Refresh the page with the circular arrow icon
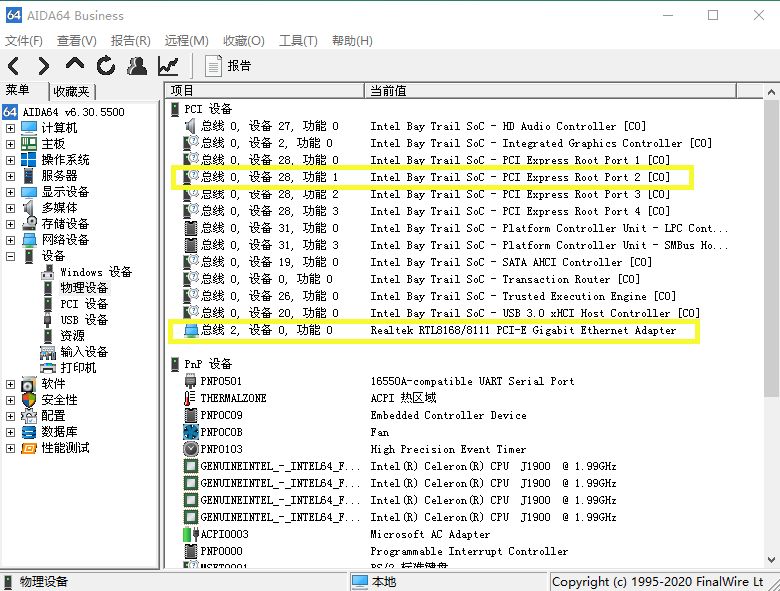 point(105,66)
